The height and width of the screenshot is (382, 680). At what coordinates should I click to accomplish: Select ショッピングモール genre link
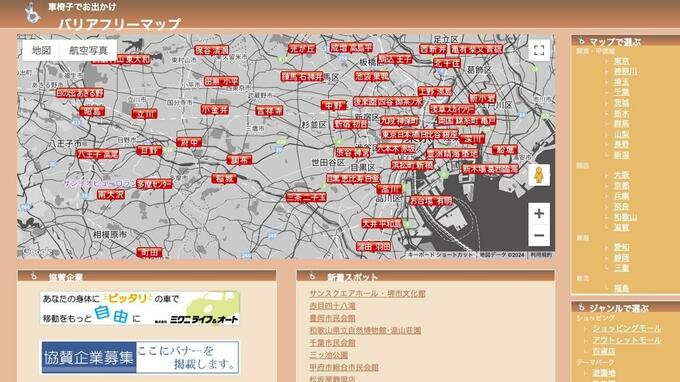pyautogui.click(x=627, y=328)
